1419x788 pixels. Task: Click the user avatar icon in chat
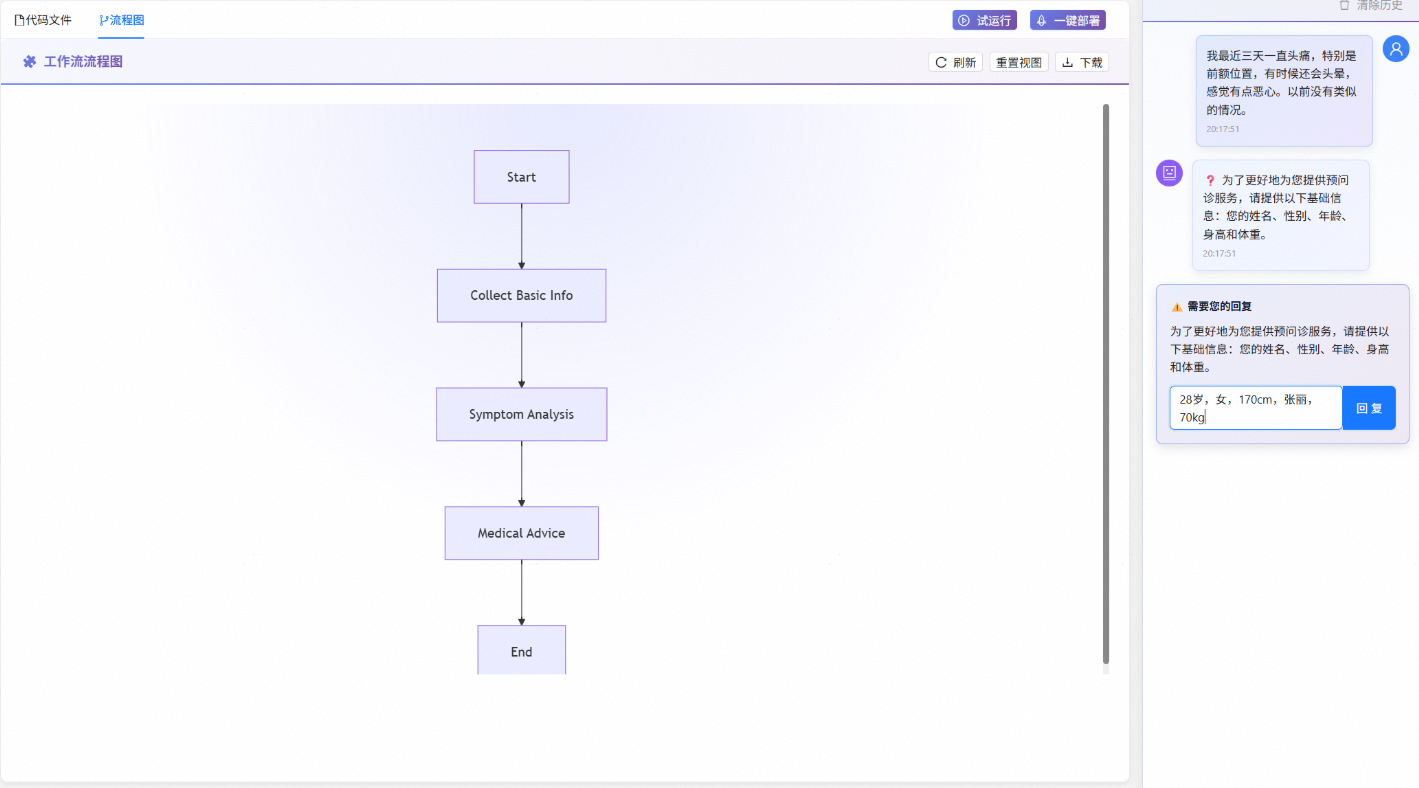(x=1396, y=48)
